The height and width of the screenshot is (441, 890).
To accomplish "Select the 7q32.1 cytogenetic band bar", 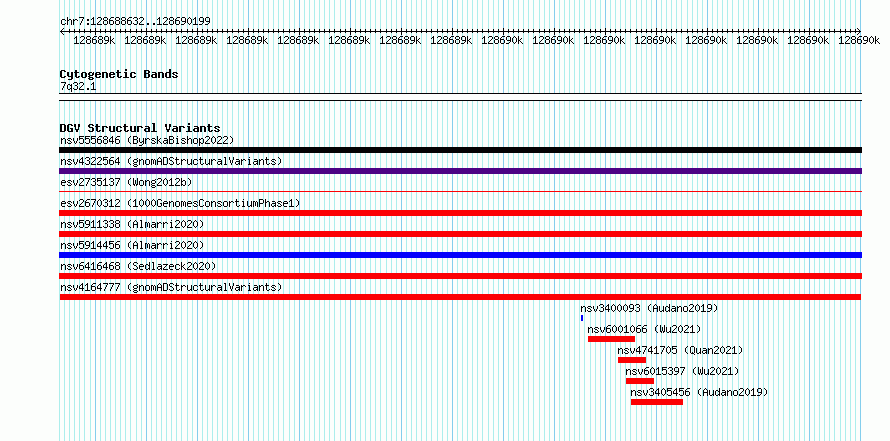I will pos(460,97).
